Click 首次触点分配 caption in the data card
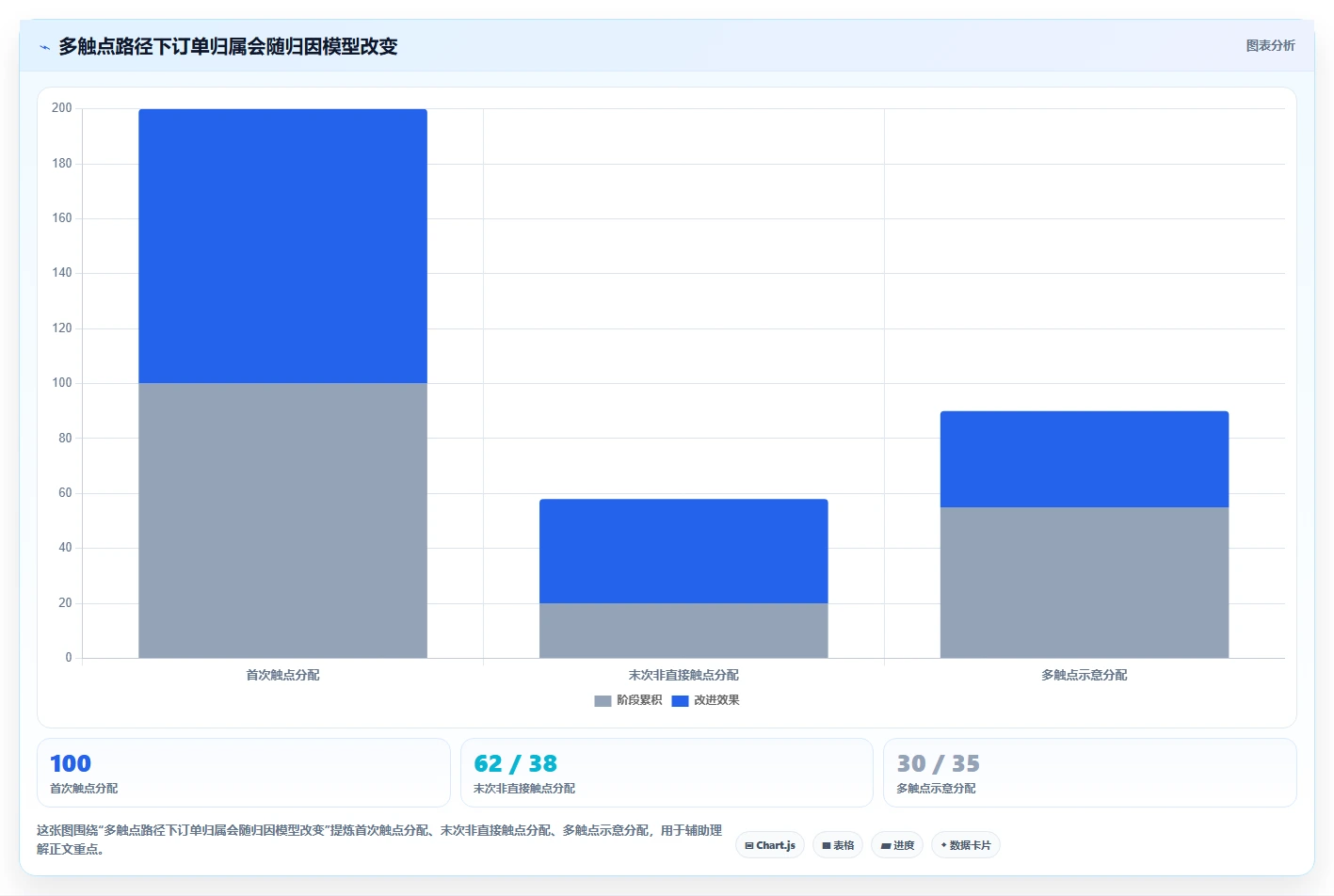Screen dimensions: 1334x896 (84, 789)
